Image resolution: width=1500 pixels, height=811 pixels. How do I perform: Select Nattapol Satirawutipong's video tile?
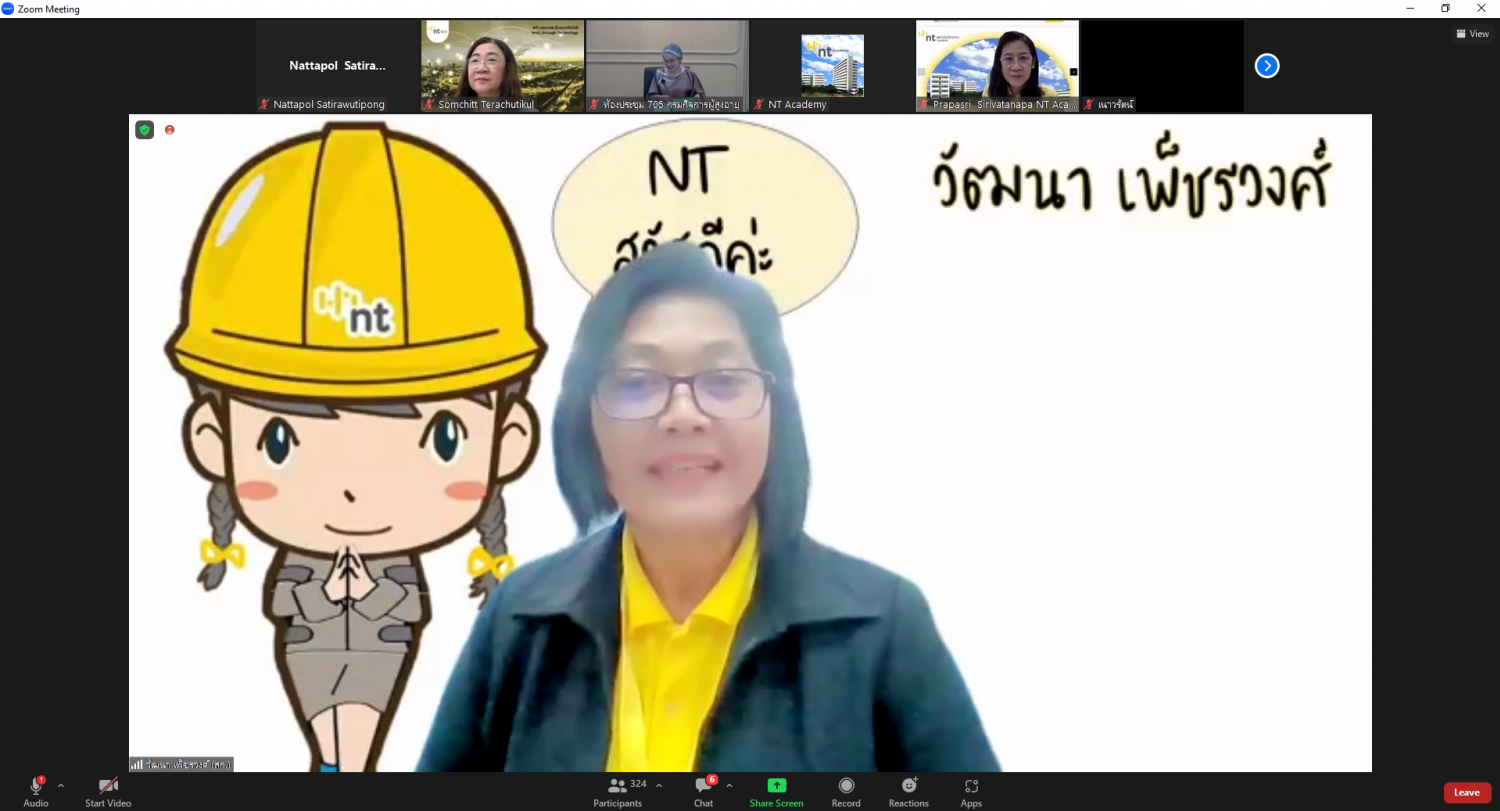click(x=337, y=66)
